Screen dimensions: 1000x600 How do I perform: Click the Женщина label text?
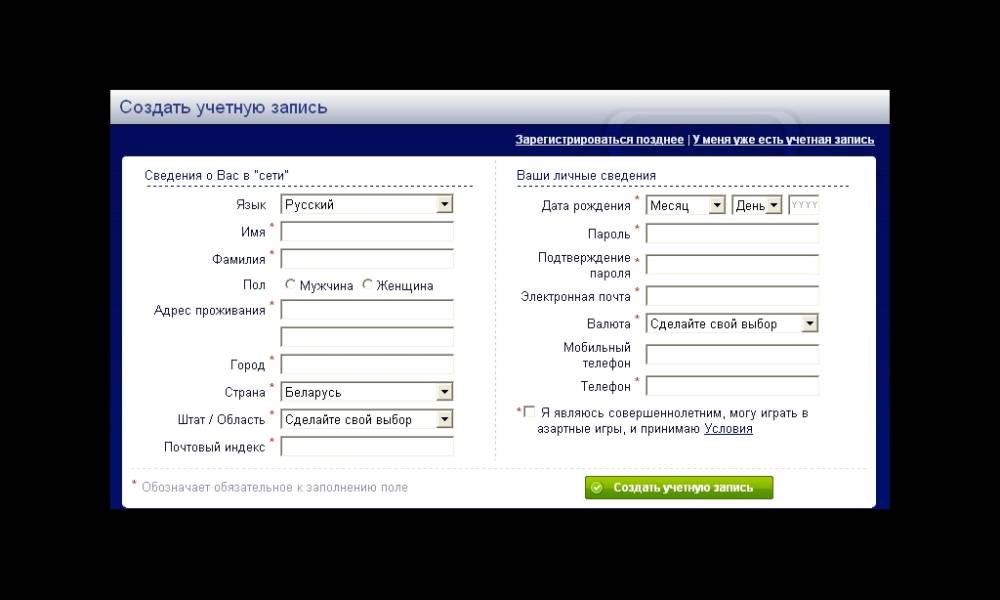405,286
